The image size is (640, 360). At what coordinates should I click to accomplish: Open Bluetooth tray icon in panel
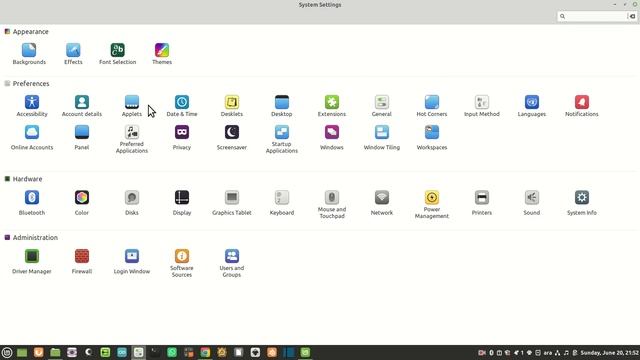pyautogui.click(x=491, y=353)
